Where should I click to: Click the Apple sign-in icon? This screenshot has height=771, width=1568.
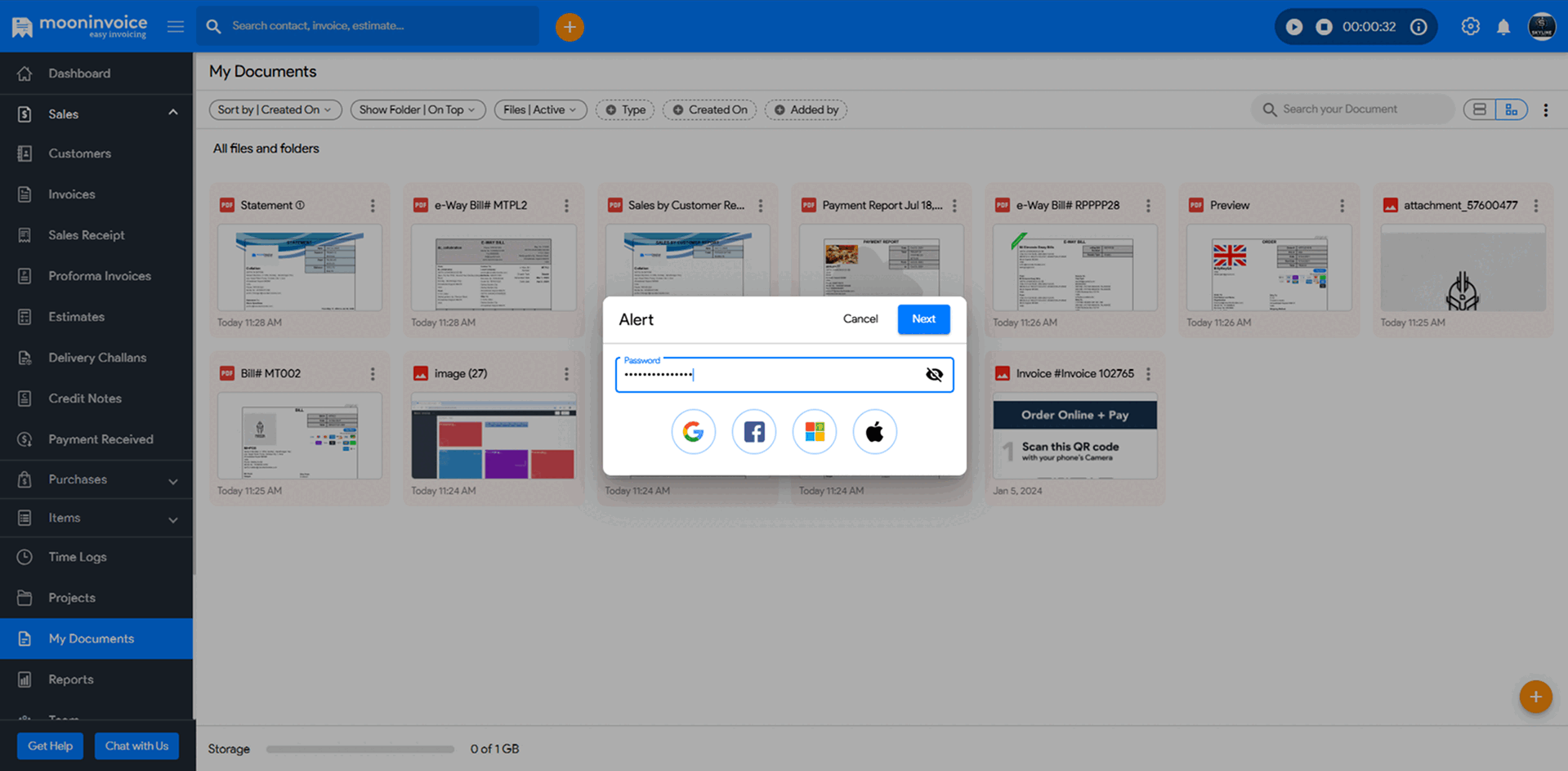coord(874,431)
